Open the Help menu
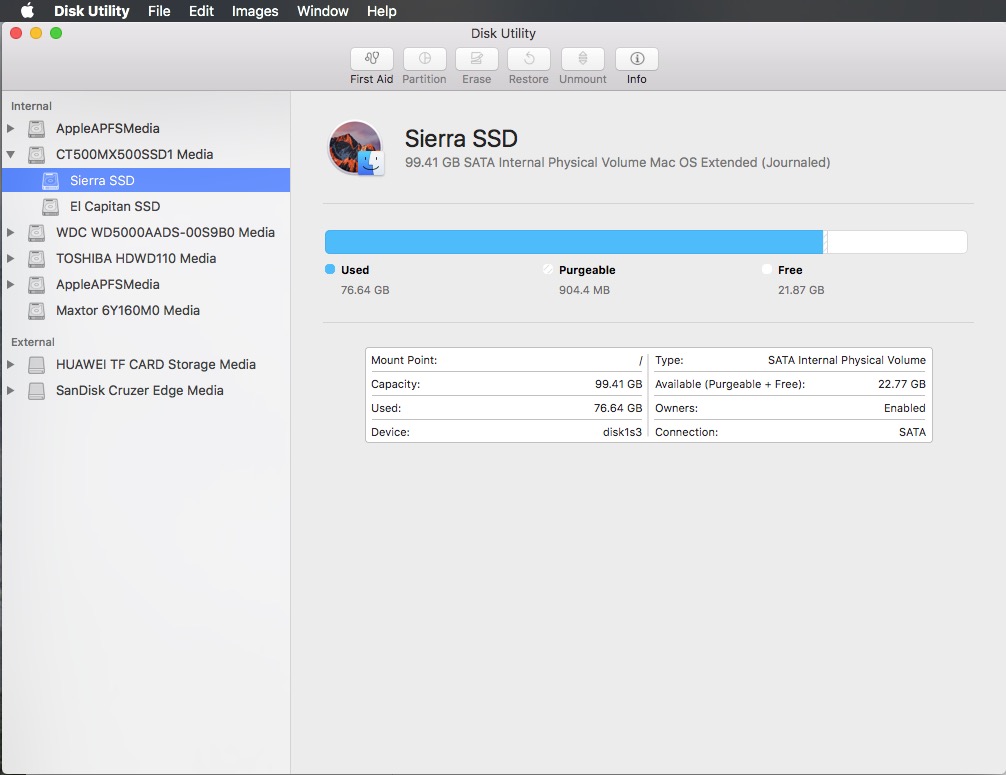This screenshot has width=1006, height=775. [382, 11]
